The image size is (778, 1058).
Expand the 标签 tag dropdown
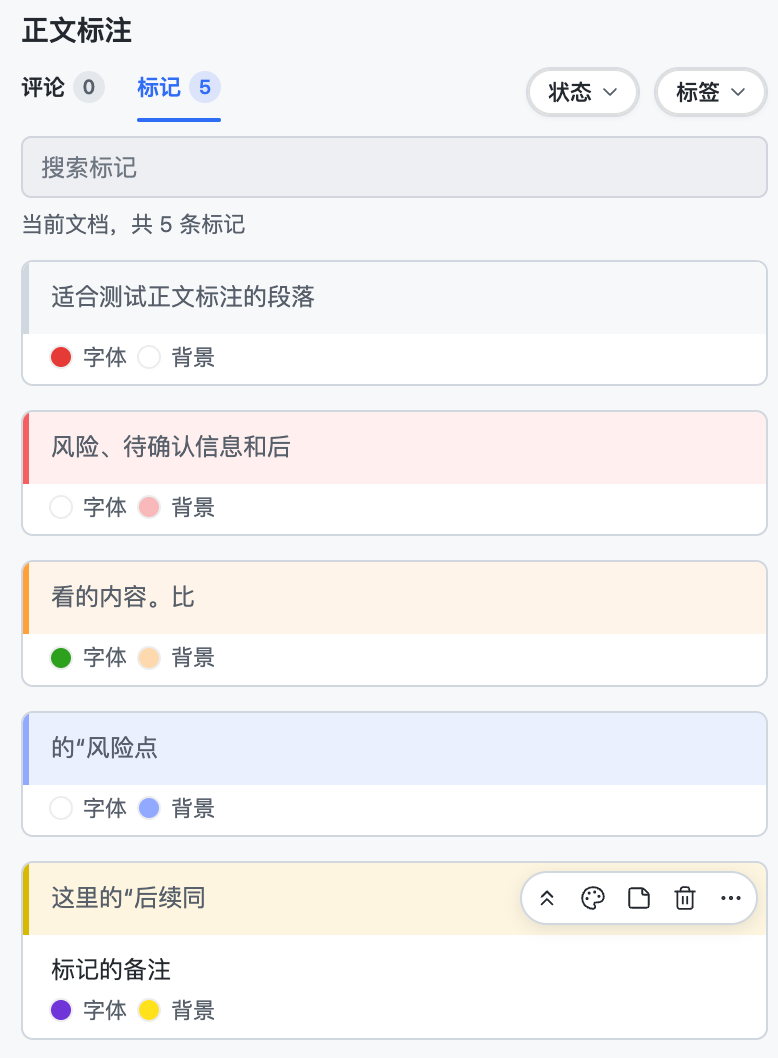coord(711,92)
